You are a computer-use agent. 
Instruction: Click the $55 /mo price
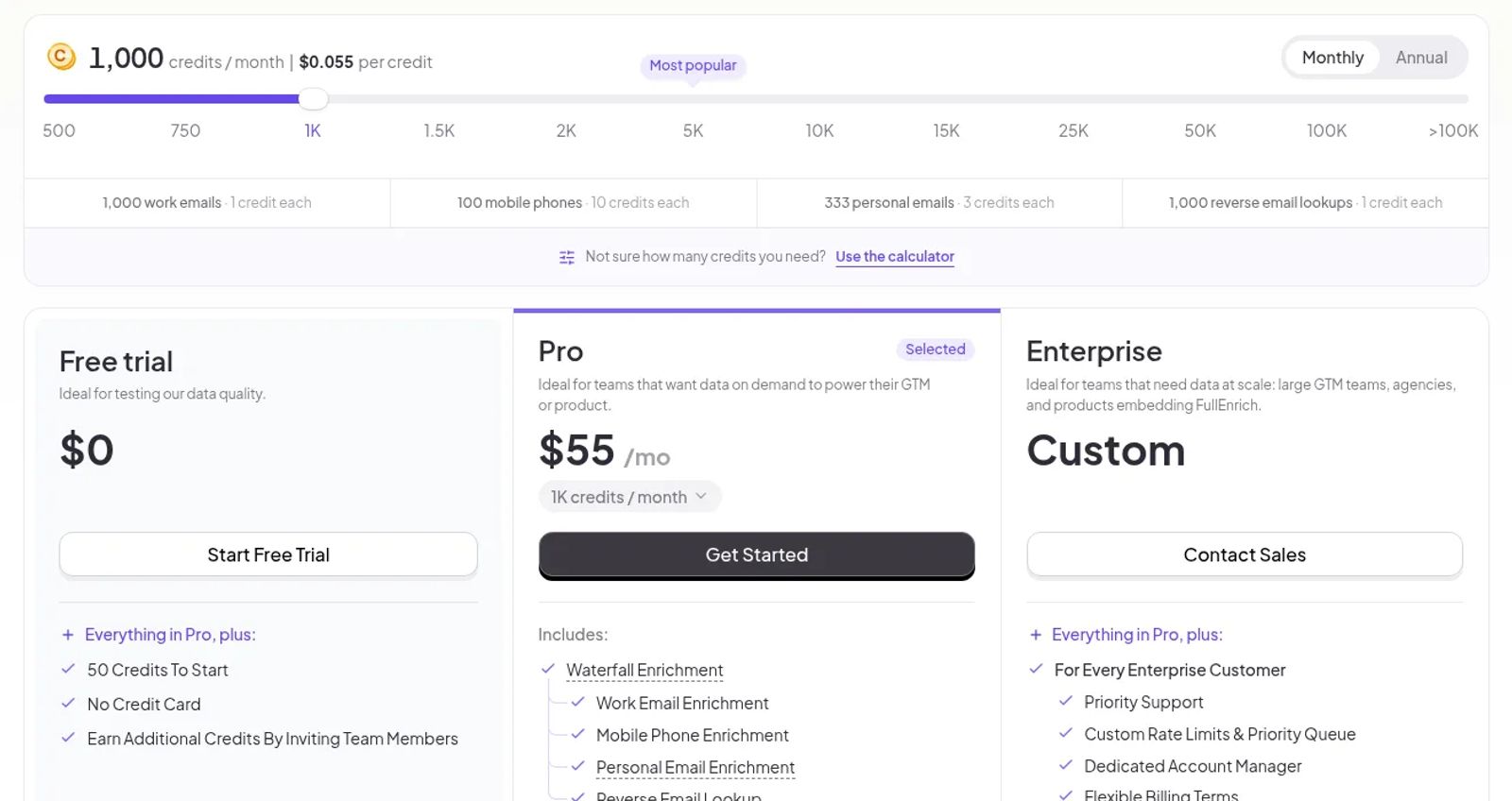coord(605,451)
